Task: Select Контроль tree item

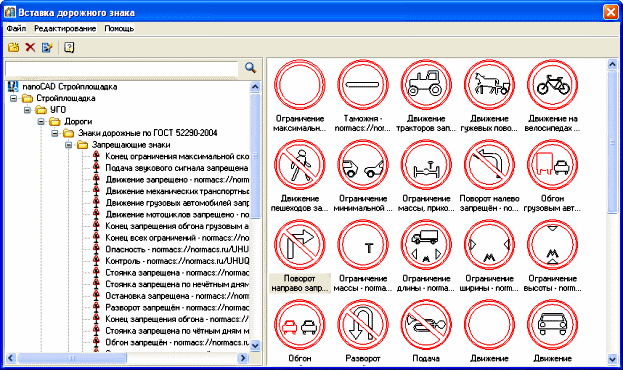Action: point(177,261)
